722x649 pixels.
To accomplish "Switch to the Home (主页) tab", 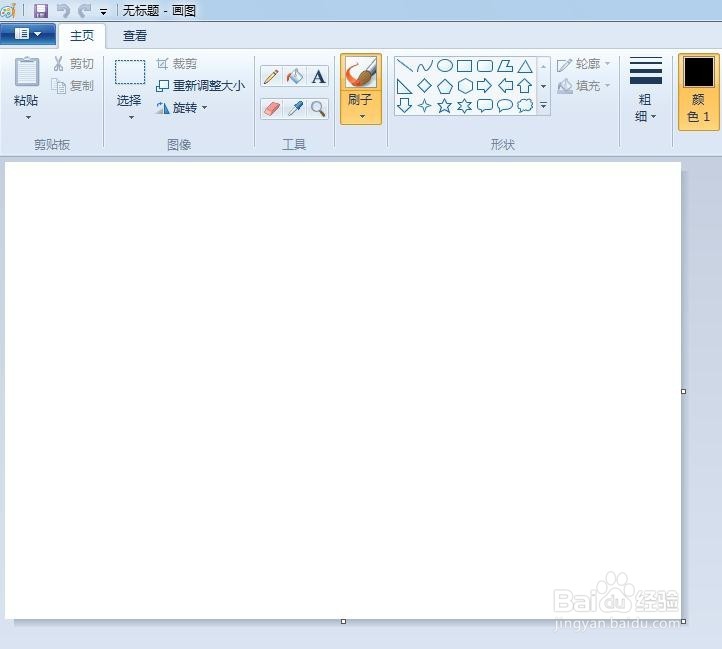I will tap(82, 35).
